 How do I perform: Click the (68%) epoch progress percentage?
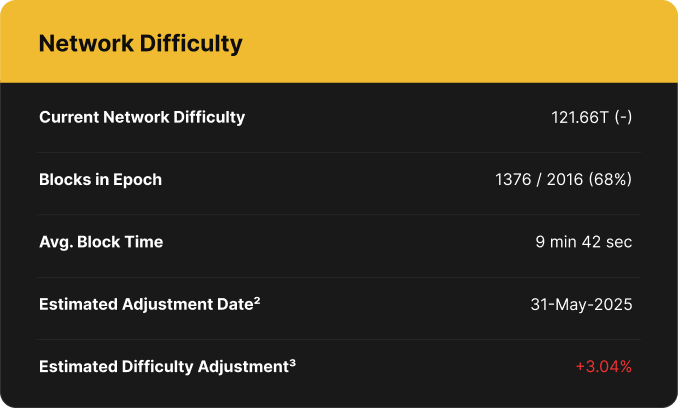610,179
